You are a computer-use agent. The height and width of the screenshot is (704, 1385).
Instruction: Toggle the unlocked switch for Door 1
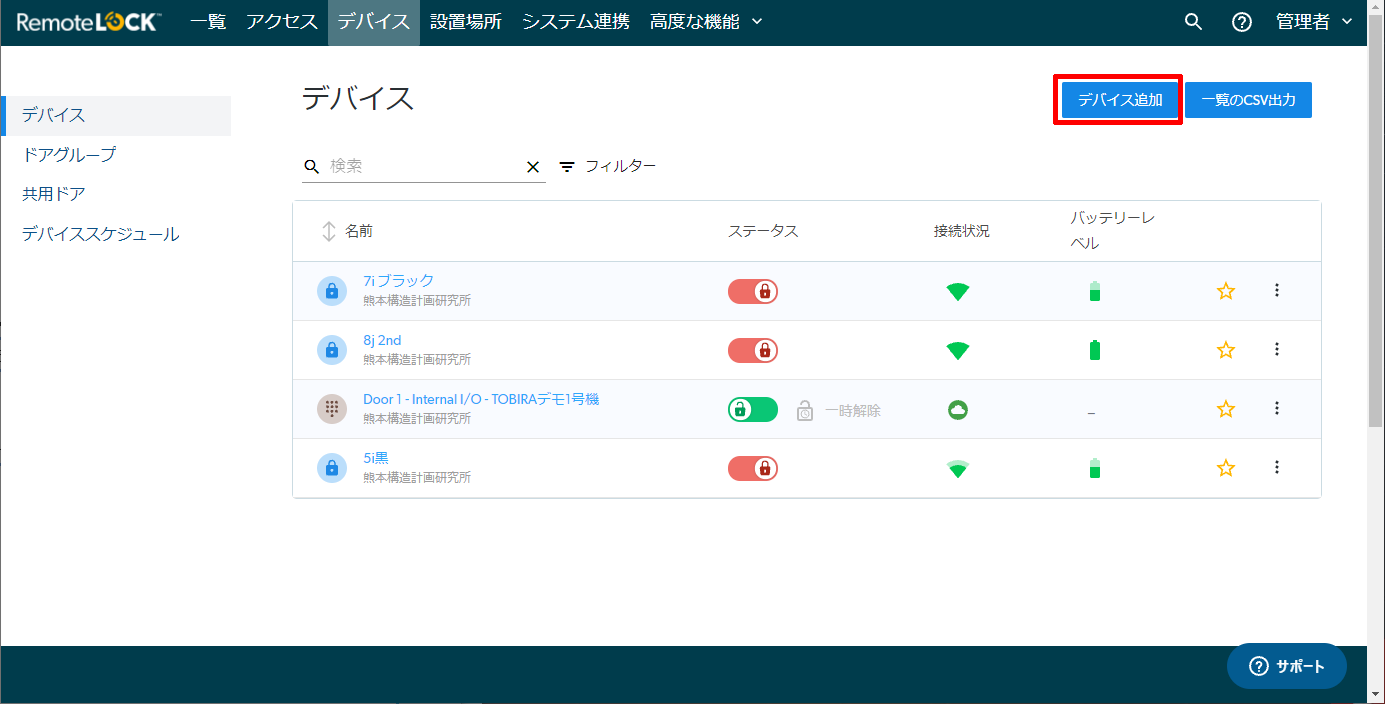click(x=753, y=409)
